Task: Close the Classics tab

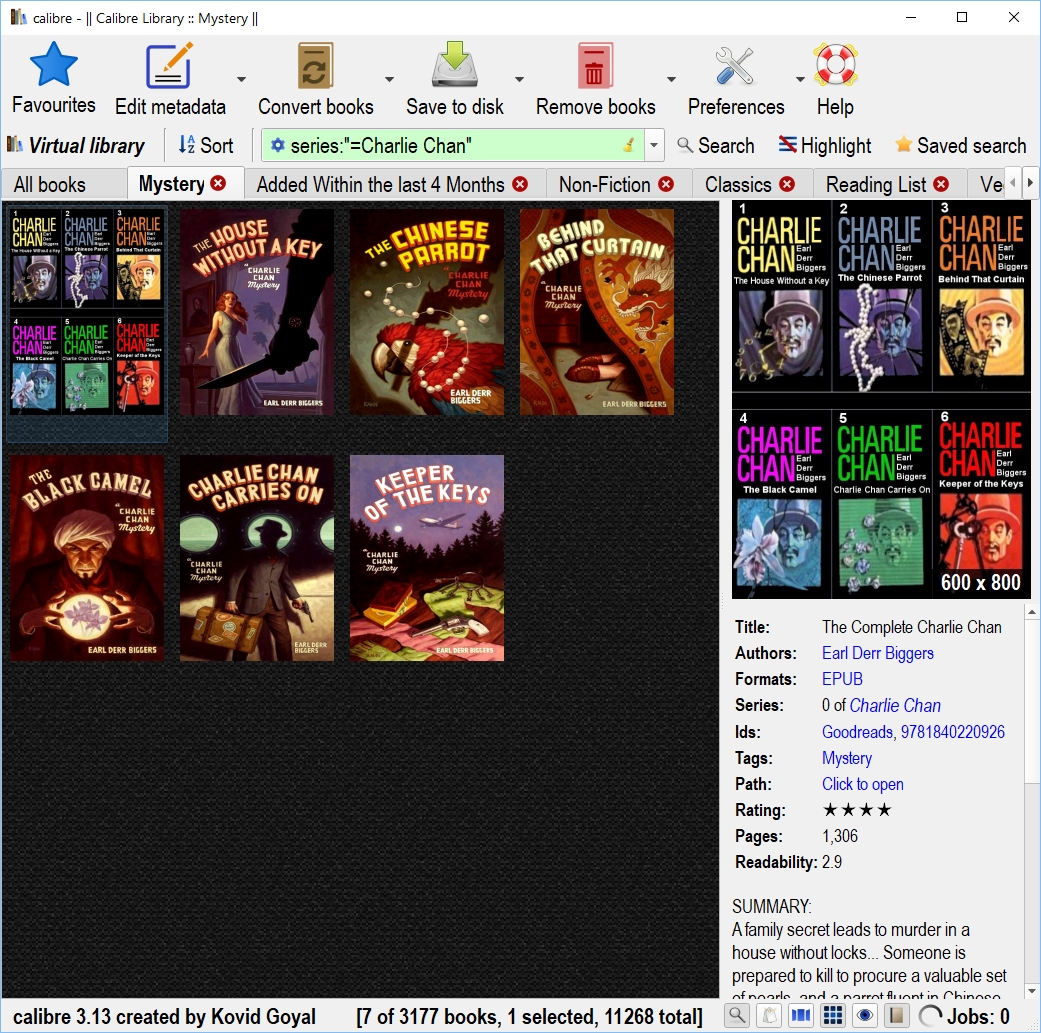Action: [x=787, y=184]
